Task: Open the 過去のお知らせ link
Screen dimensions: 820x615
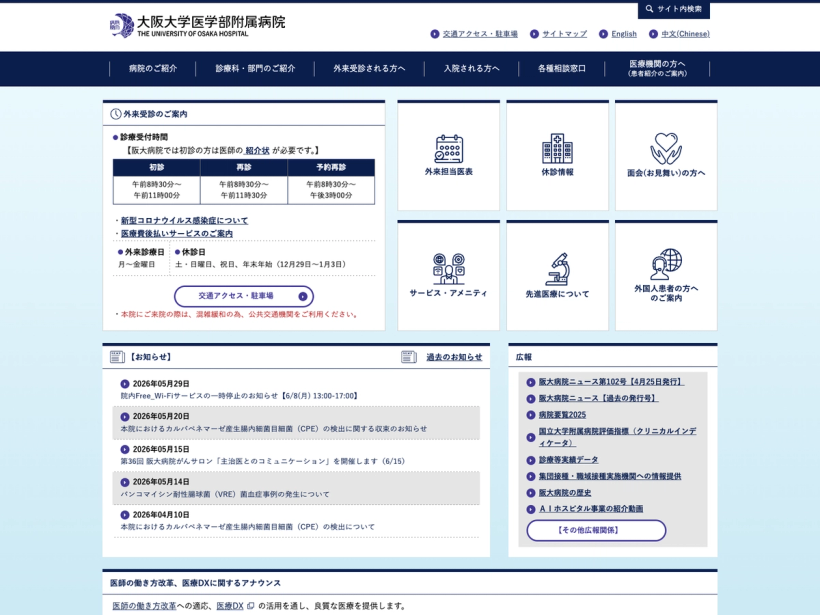Action: pyautogui.click(x=454, y=357)
